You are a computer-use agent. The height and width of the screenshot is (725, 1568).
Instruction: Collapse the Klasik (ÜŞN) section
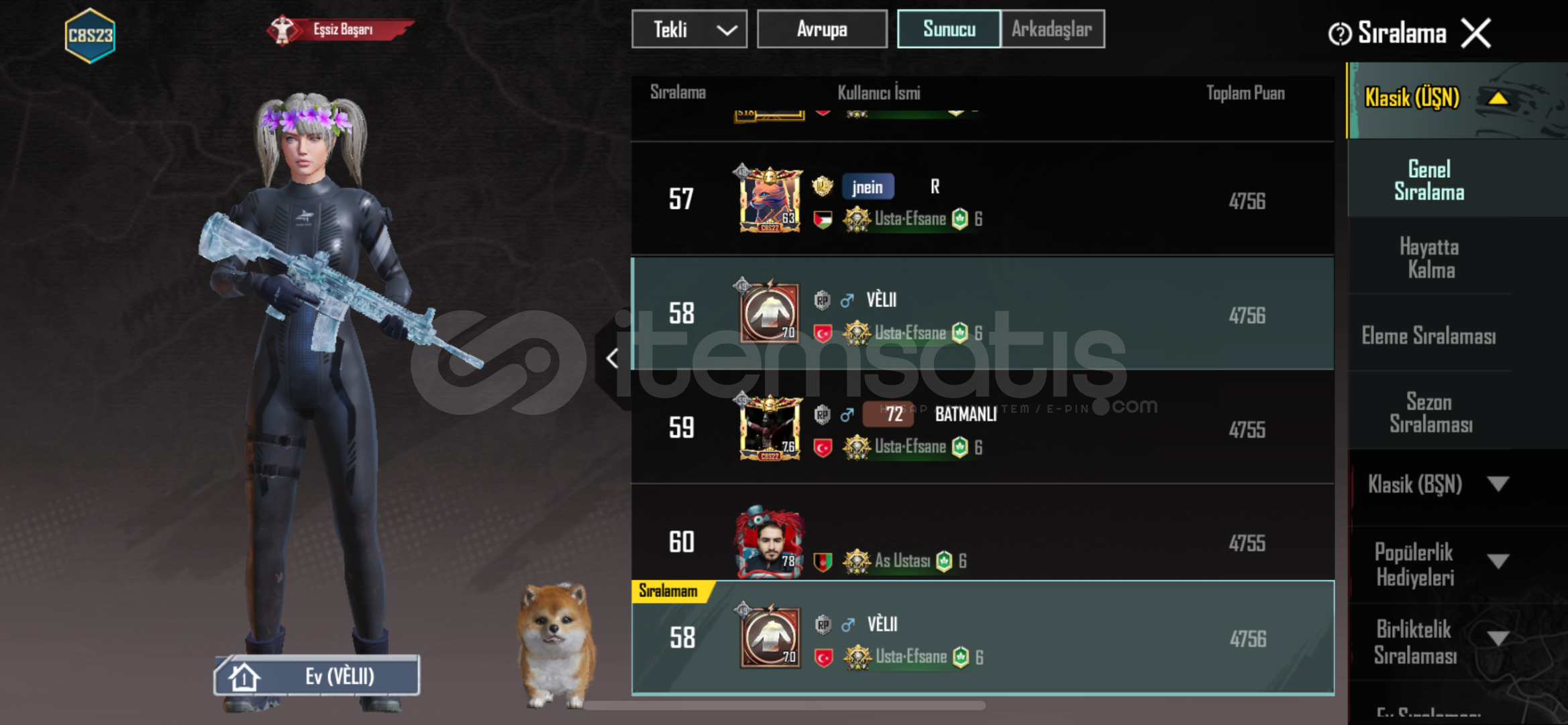tap(1498, 99)
